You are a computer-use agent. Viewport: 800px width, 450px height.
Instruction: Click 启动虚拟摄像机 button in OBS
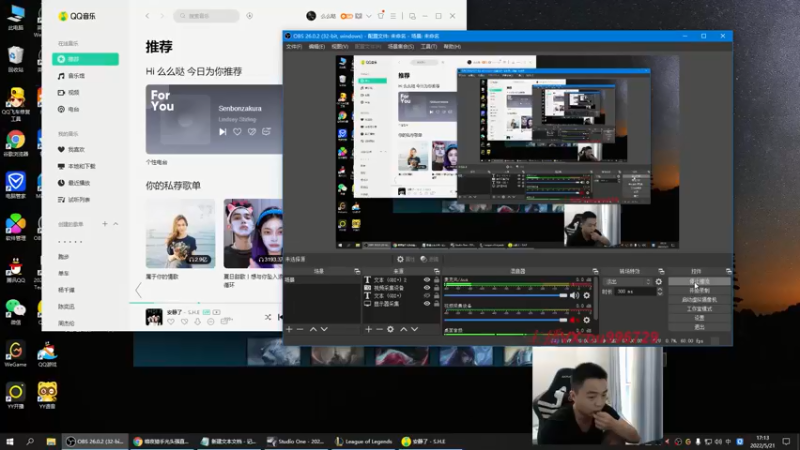(x=699, y=299)
